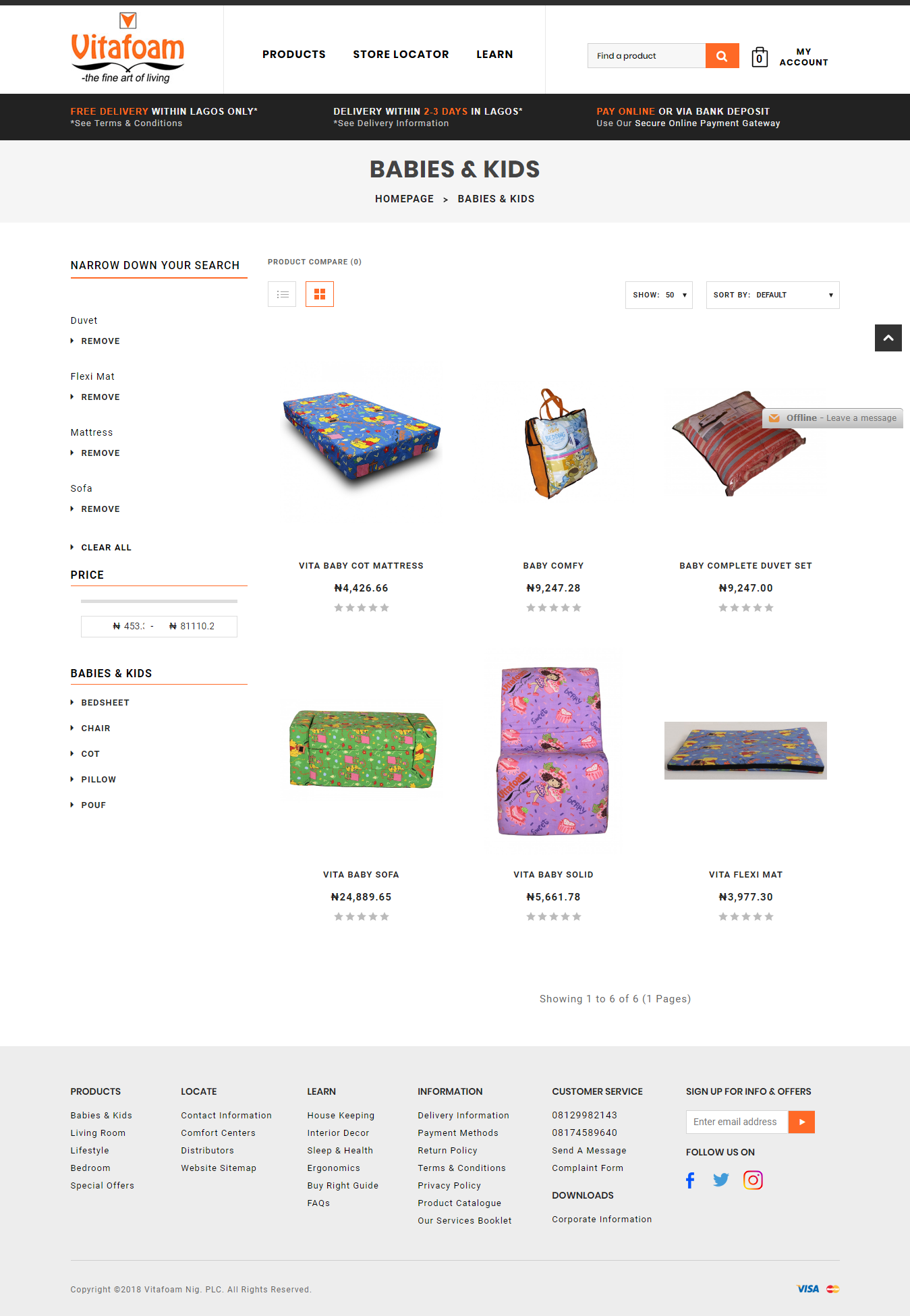
Task: Open Leave a message chat widget
Action: pos(833,418)
